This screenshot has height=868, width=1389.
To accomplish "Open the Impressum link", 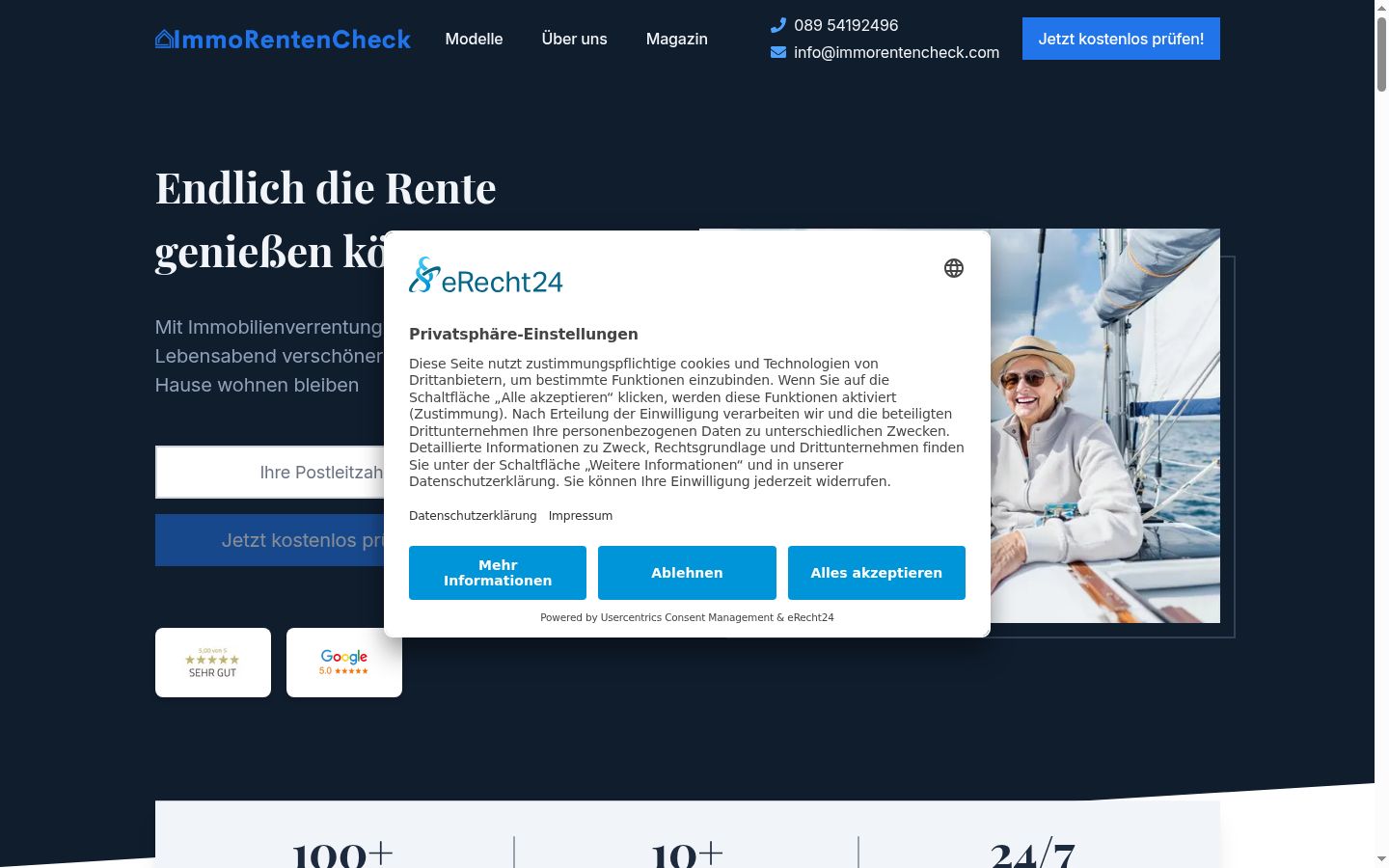I will 581,516.
